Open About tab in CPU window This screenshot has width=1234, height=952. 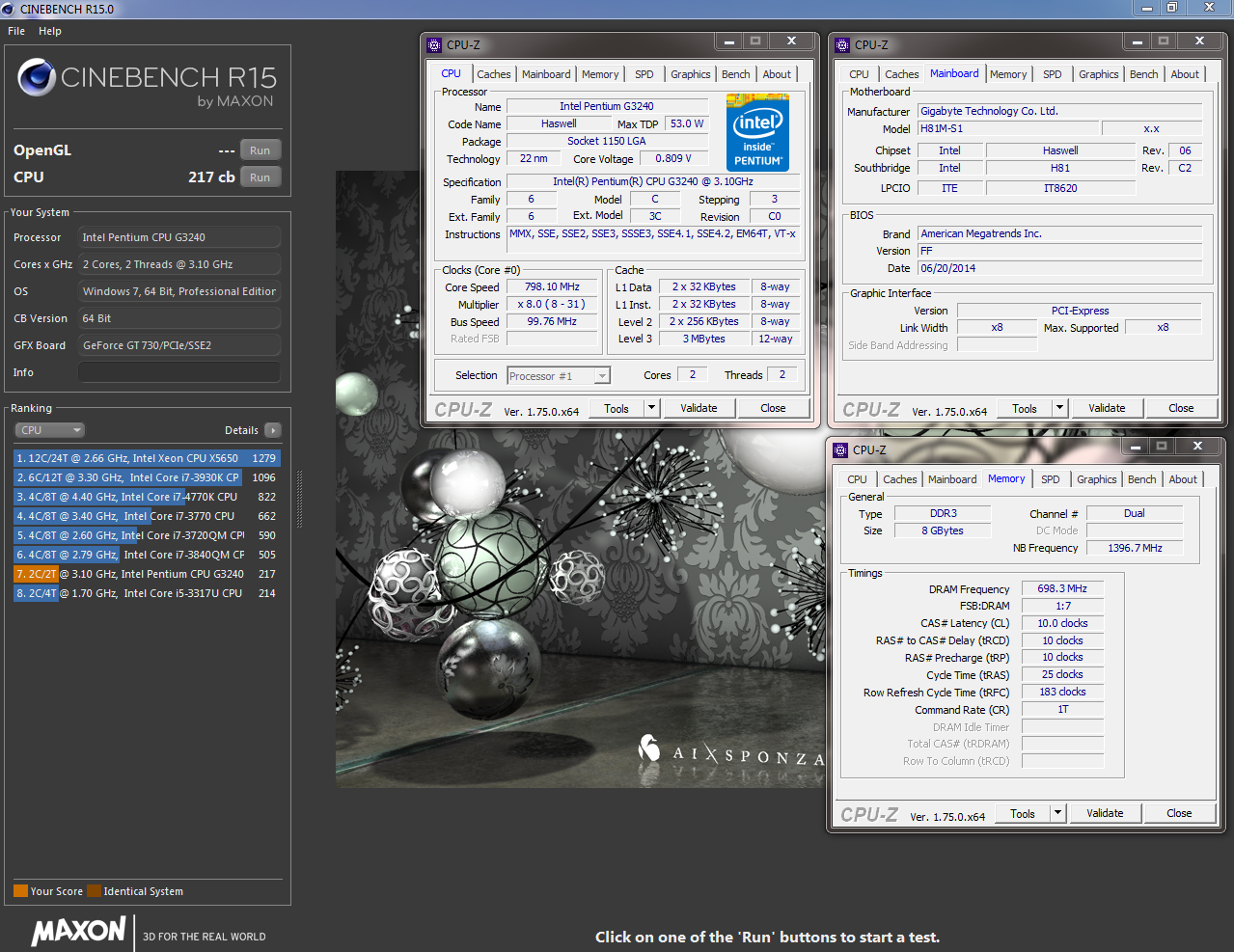[x=777, y=74]
